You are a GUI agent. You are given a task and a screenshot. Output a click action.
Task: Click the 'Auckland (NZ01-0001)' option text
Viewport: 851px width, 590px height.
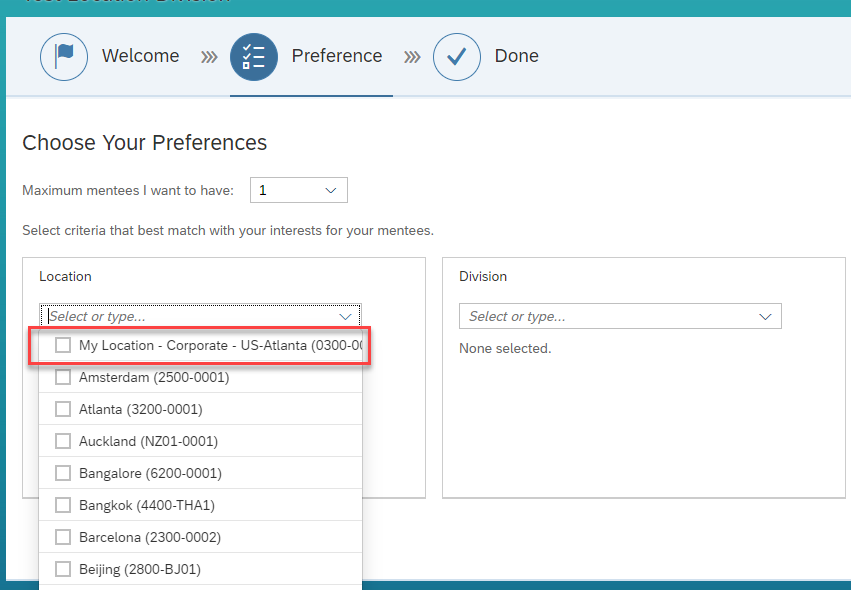point(148,441)
